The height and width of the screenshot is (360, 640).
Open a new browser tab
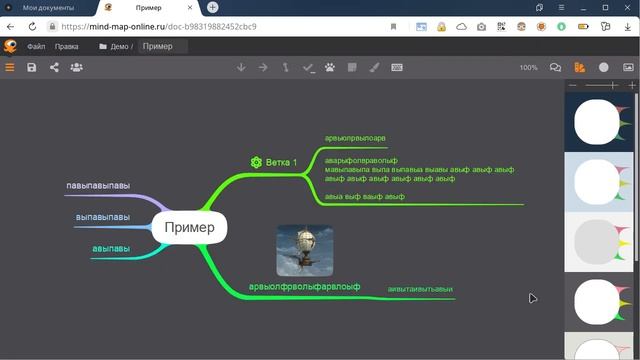[212, 7]
